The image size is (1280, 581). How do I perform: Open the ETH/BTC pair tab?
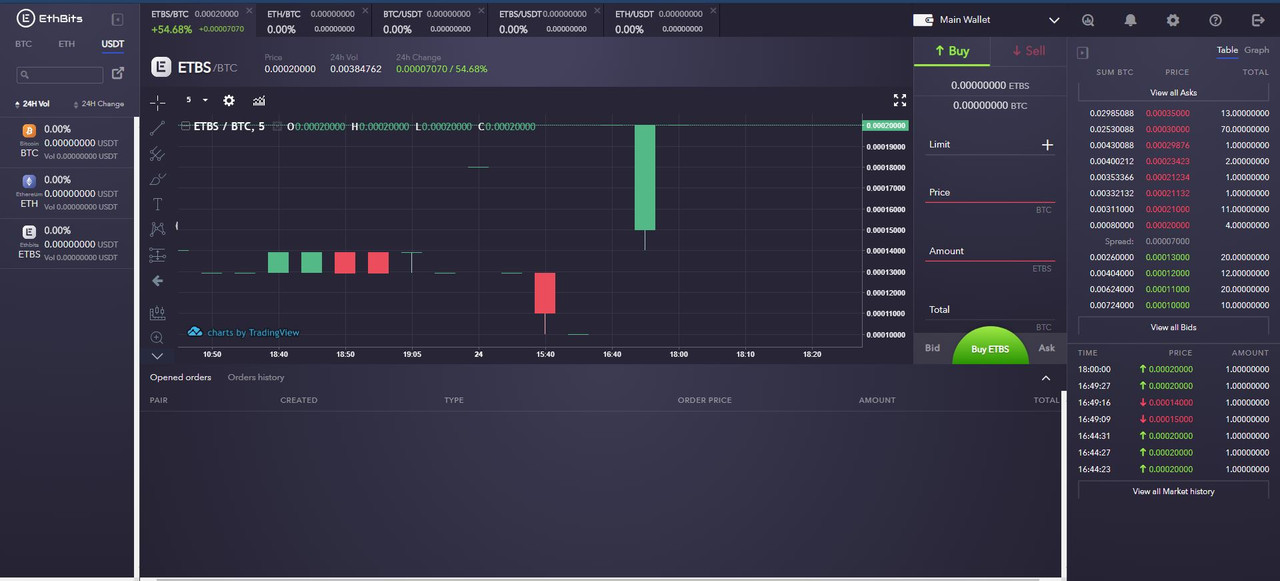[x=314, y=21]
